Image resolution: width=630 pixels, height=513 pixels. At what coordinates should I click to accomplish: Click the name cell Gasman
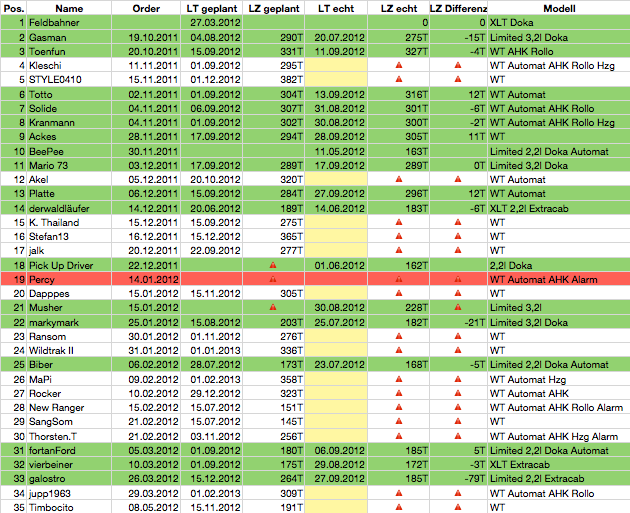pos(69,37)
